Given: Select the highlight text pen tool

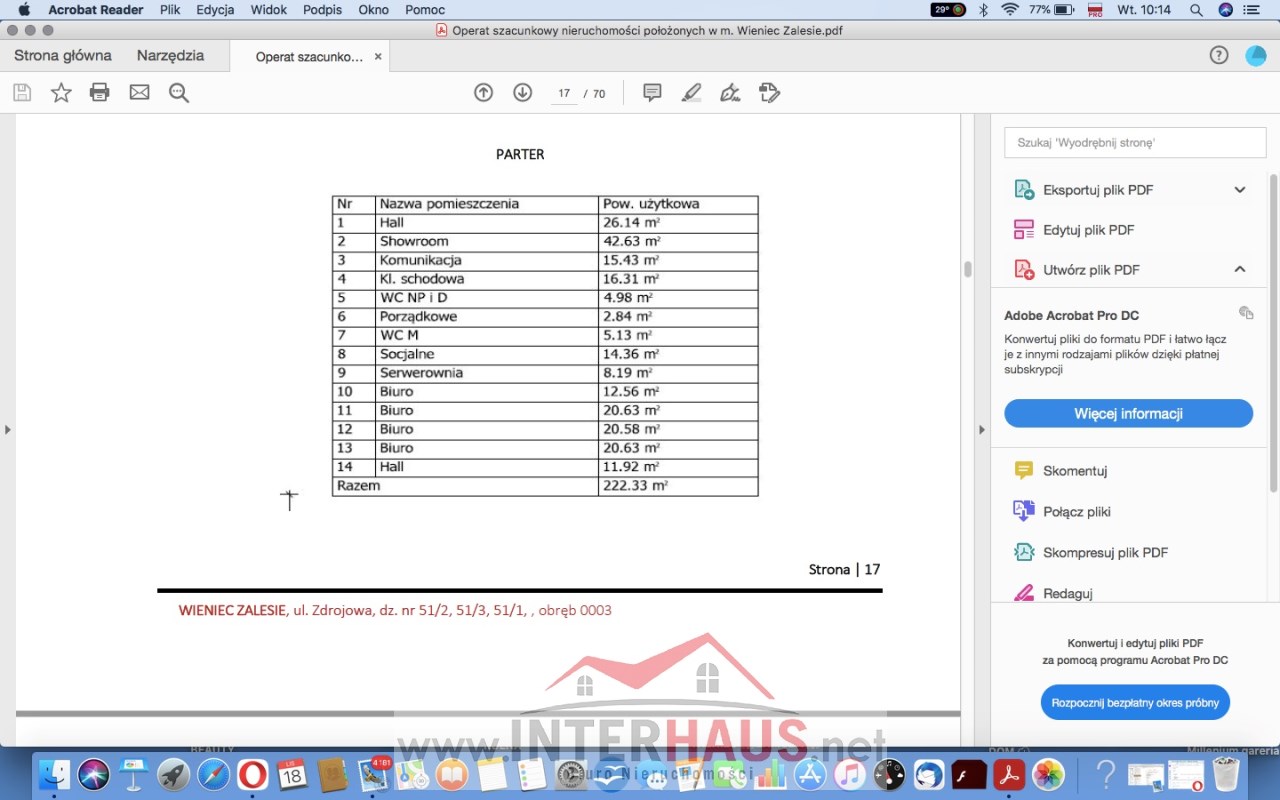Looking at the screenshot, I should pyautogui.click(x=691, y=93).
